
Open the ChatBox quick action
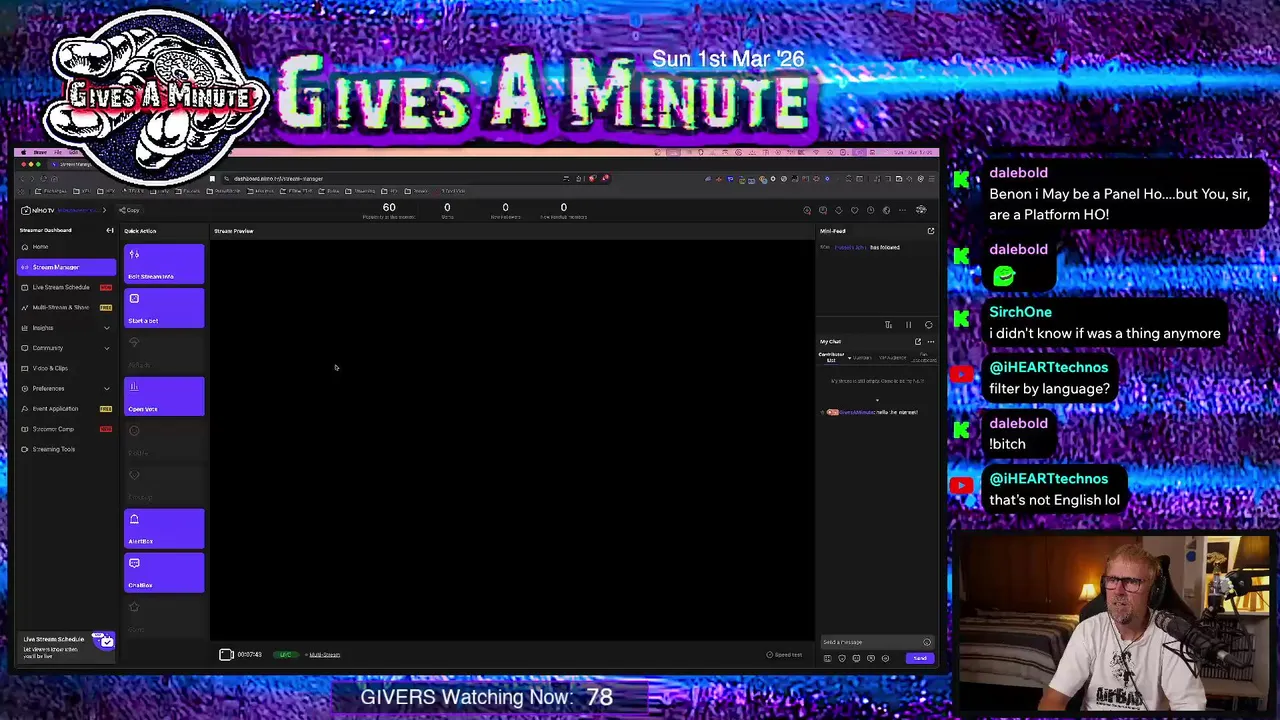pos(164,573)
